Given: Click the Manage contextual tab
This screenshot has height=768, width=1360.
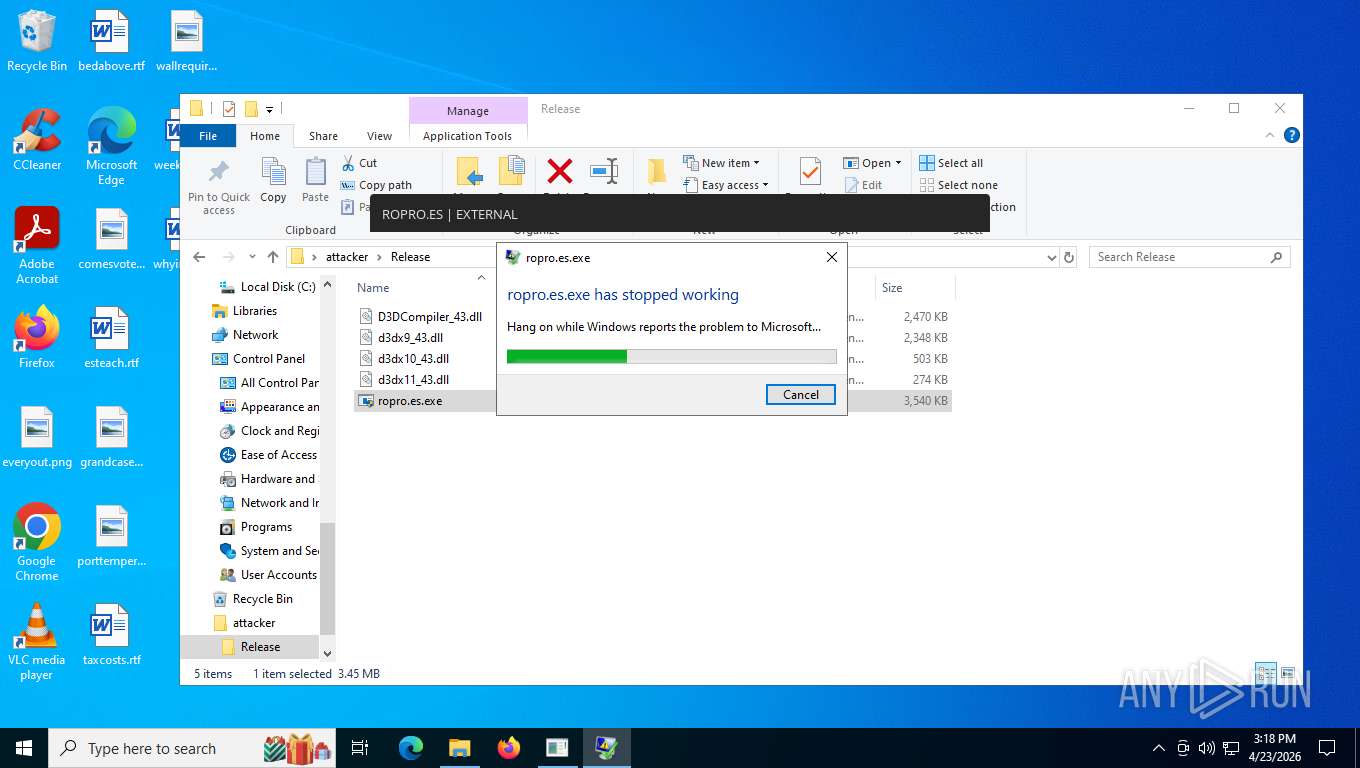Looking at the screenshot, I should coord(468,111).
